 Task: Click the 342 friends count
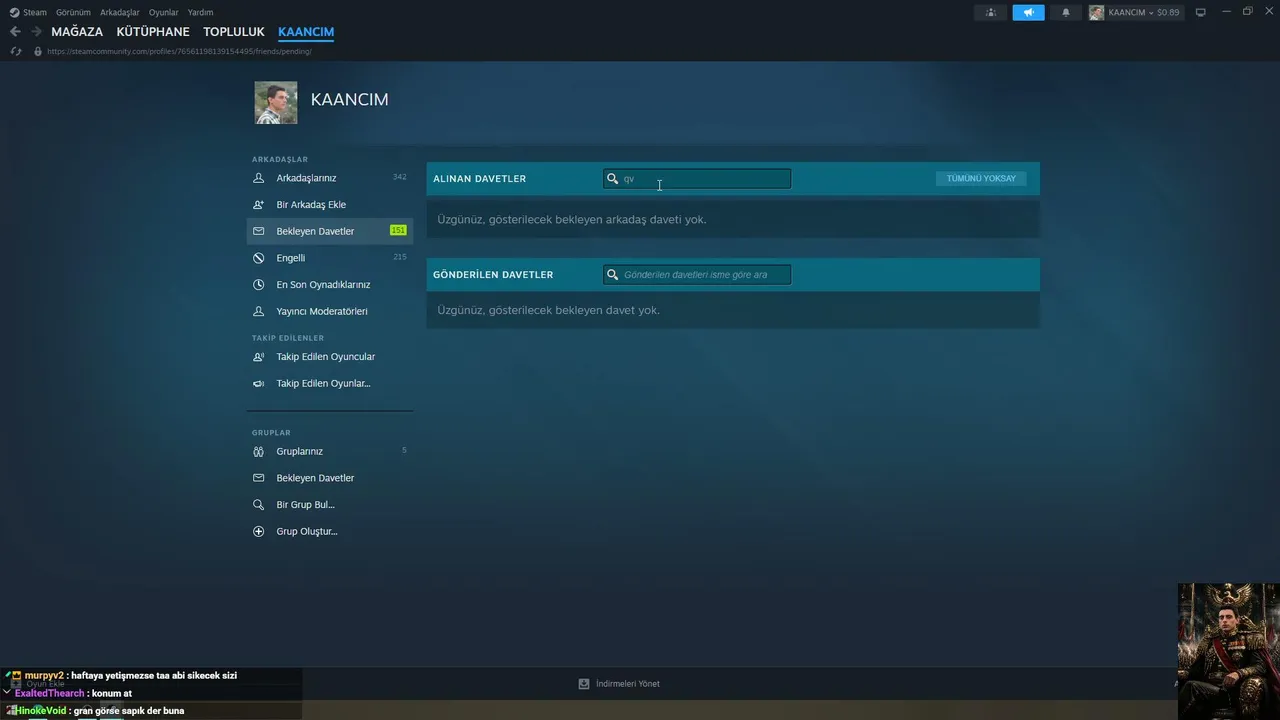pyautogui.click(x=400, y=177)
